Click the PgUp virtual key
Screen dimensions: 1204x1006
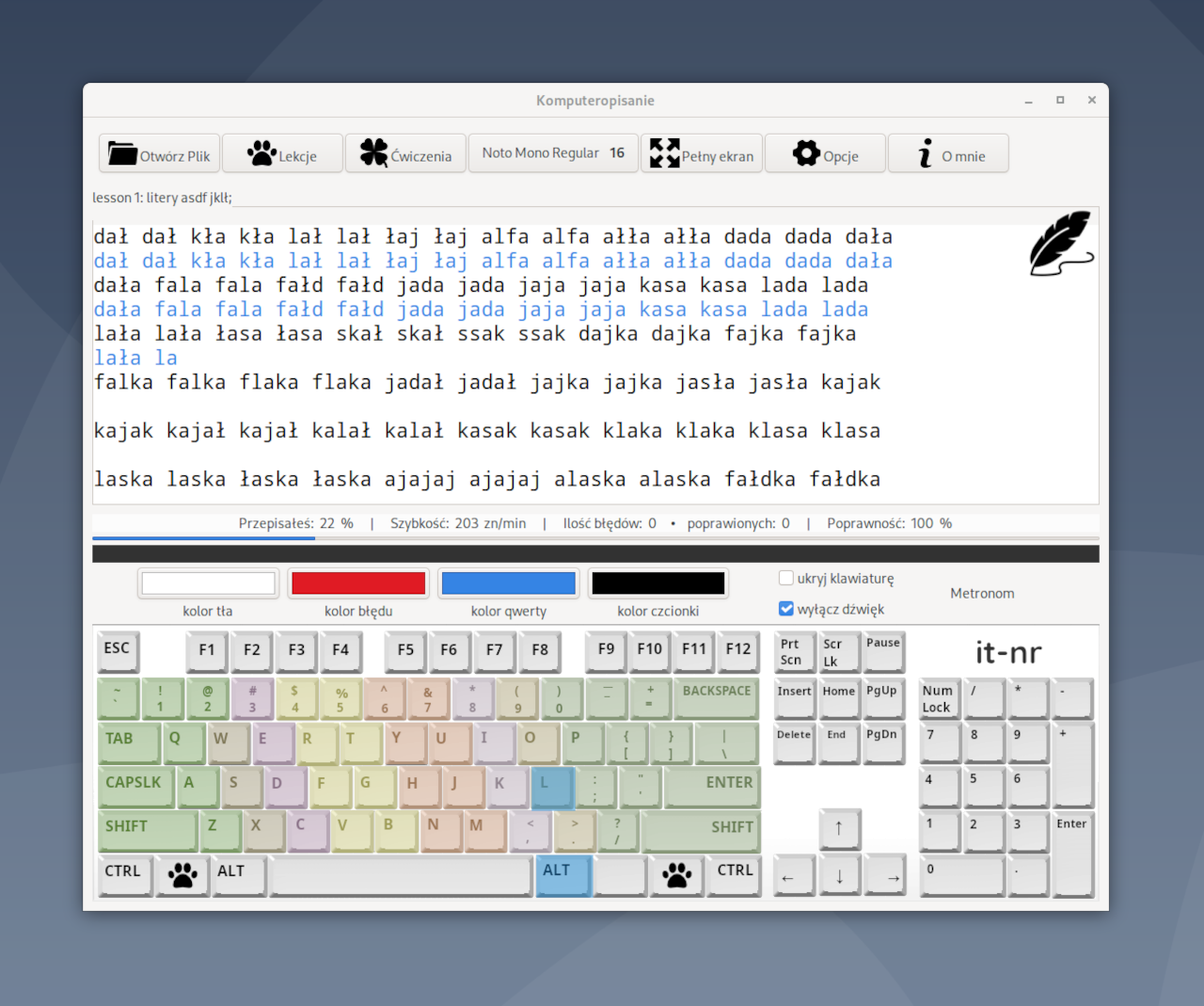[884, 698]
